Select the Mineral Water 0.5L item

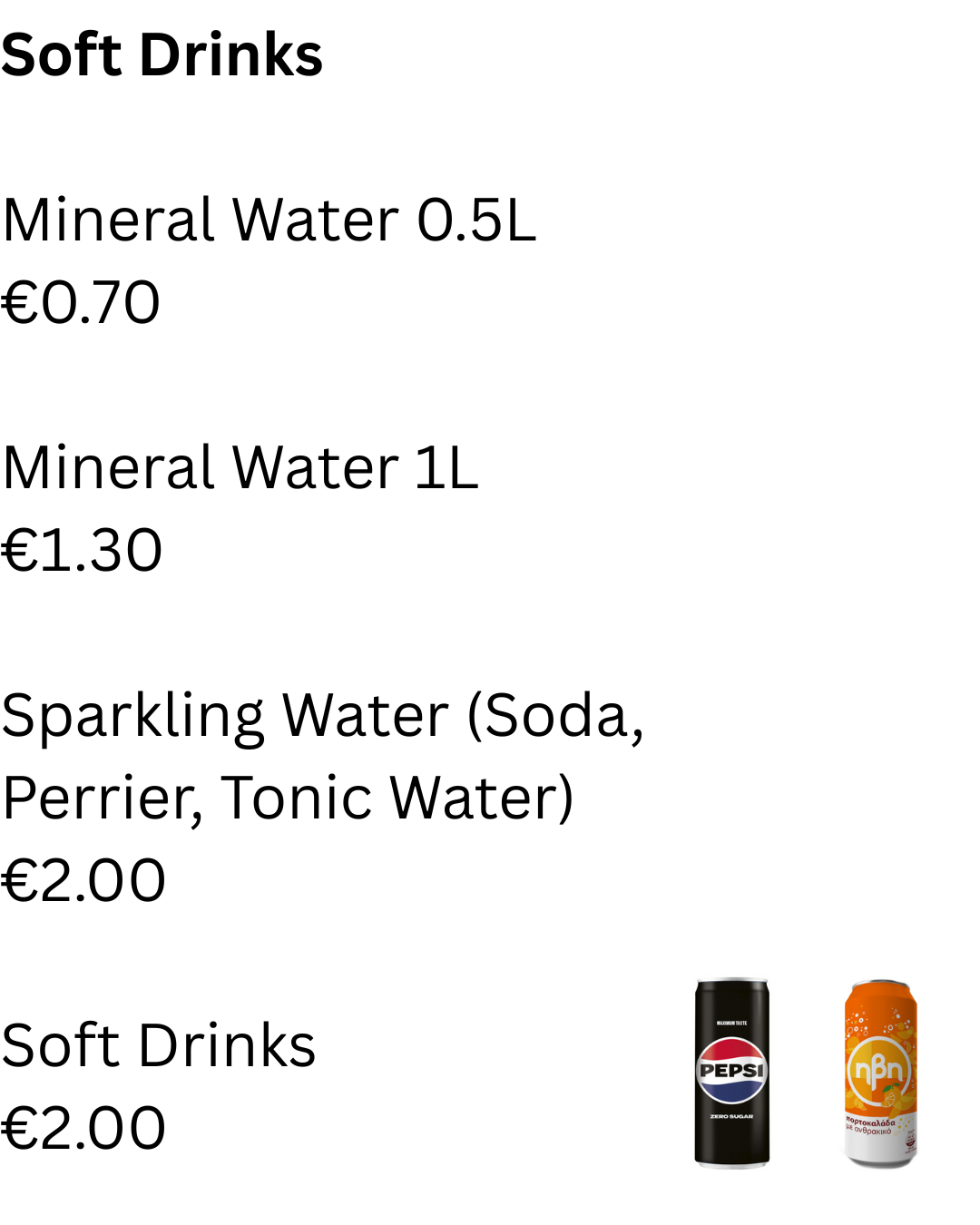[269, 220]
